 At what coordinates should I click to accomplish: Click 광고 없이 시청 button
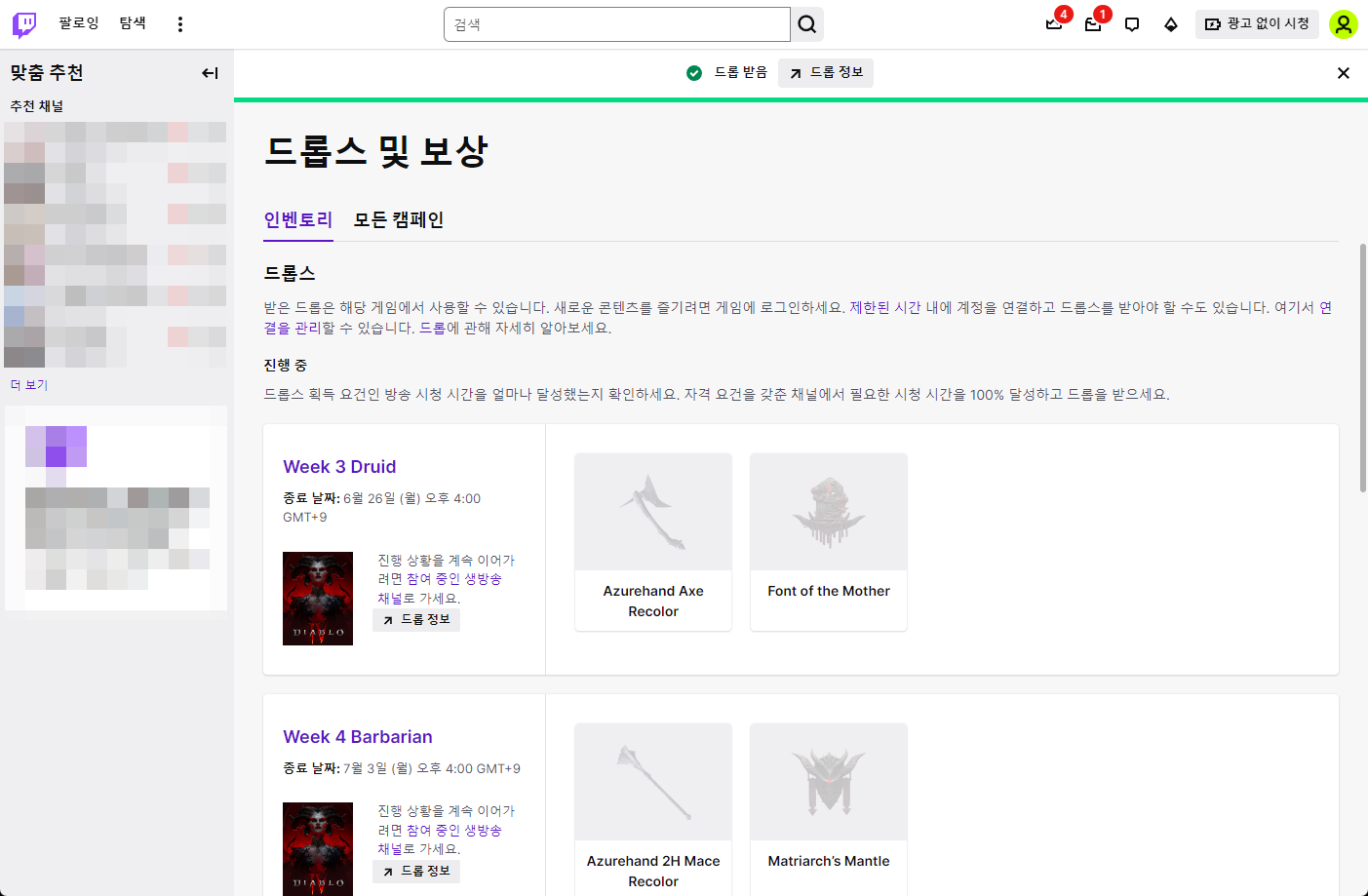[1257, 24]
